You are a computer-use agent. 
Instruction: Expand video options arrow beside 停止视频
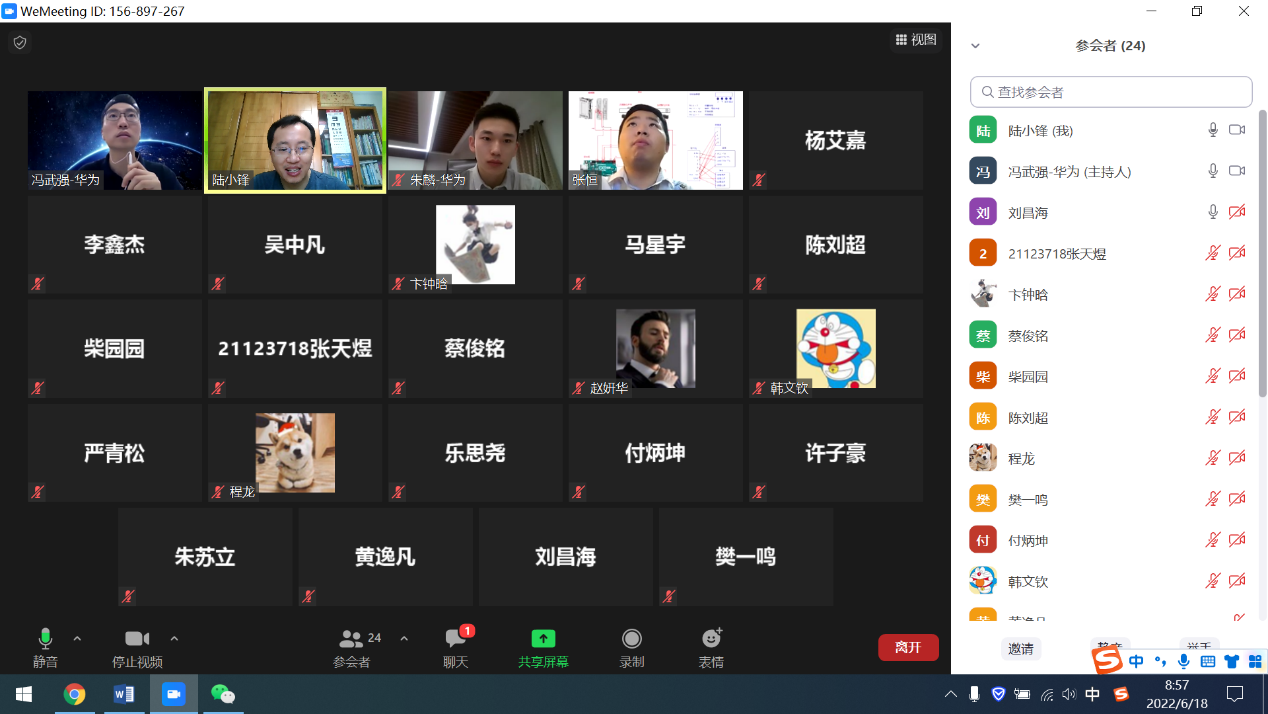point(174,639)
